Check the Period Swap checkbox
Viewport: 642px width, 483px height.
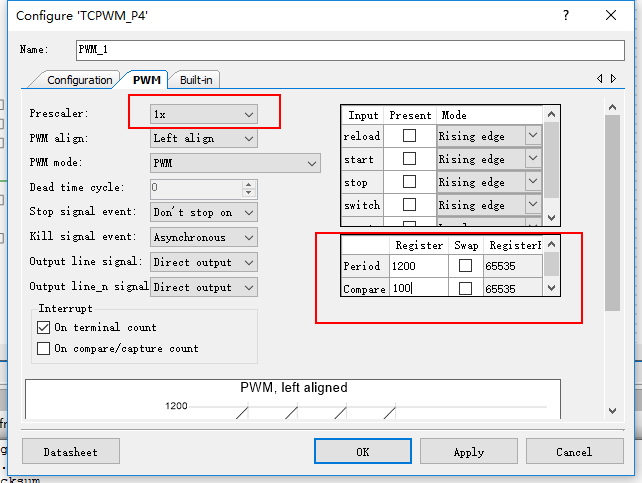(x=465, y=266)
